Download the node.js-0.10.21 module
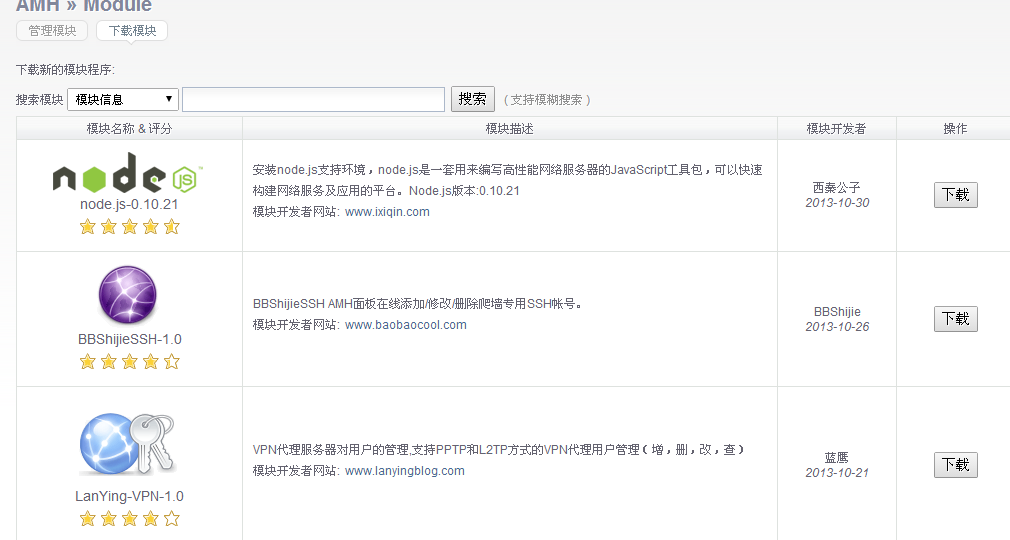 [955, 195]
